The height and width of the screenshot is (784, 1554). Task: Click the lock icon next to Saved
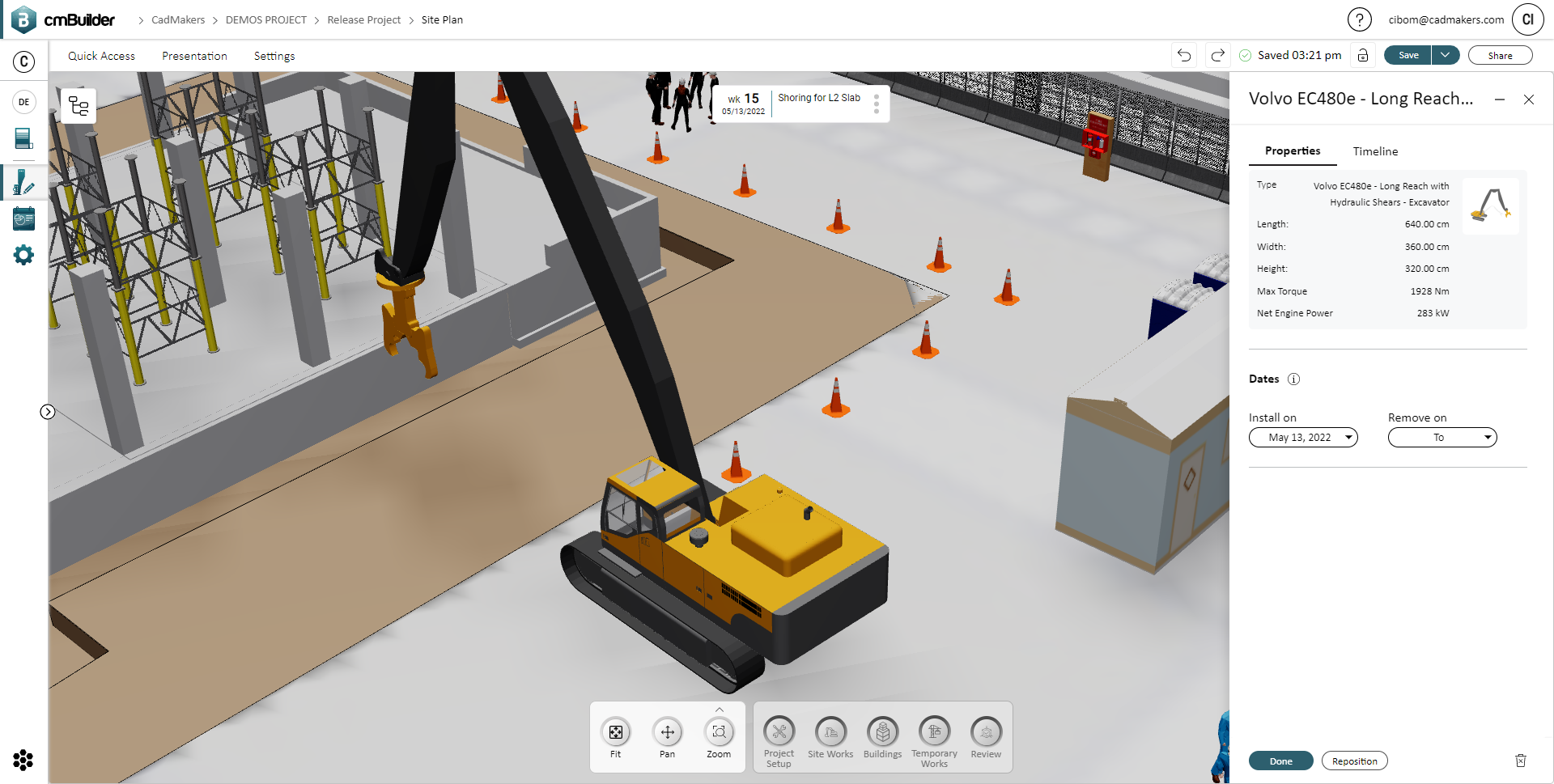pos(1363,55)
